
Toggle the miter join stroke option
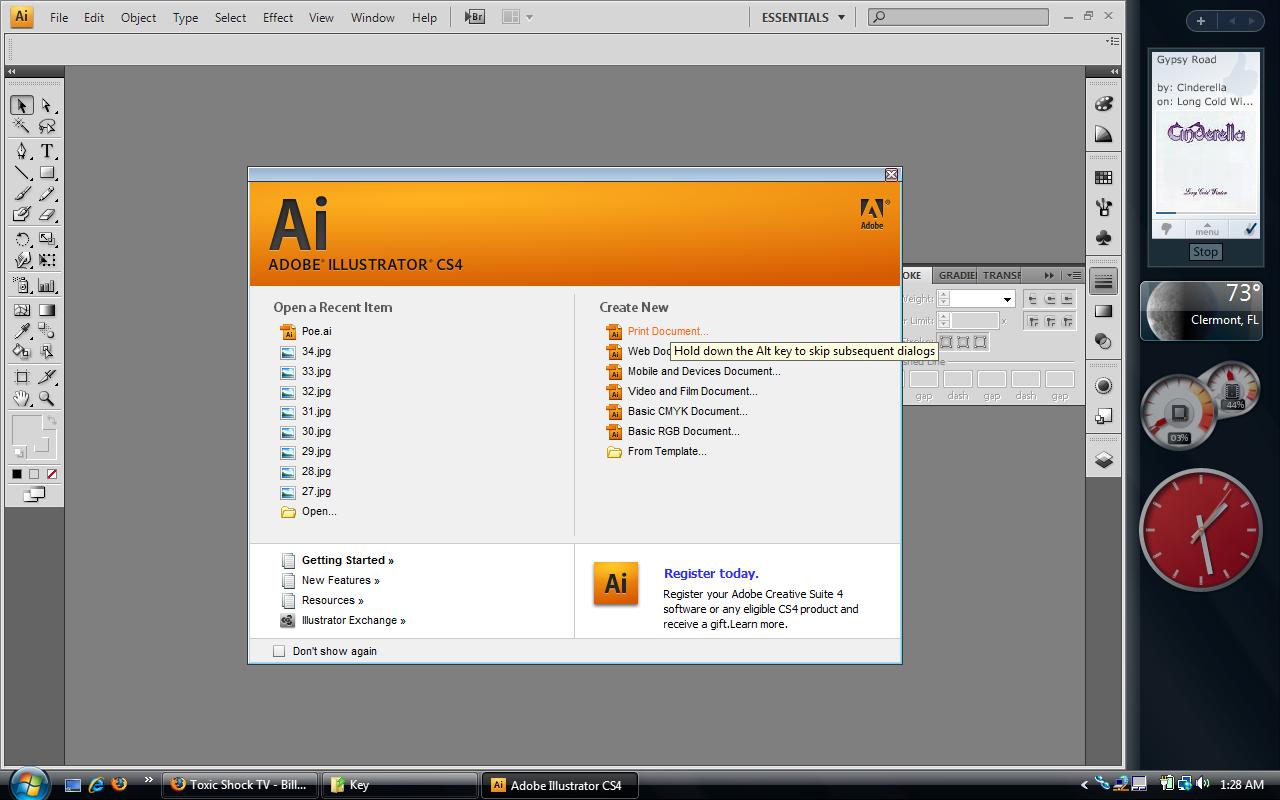[1033, 321]
